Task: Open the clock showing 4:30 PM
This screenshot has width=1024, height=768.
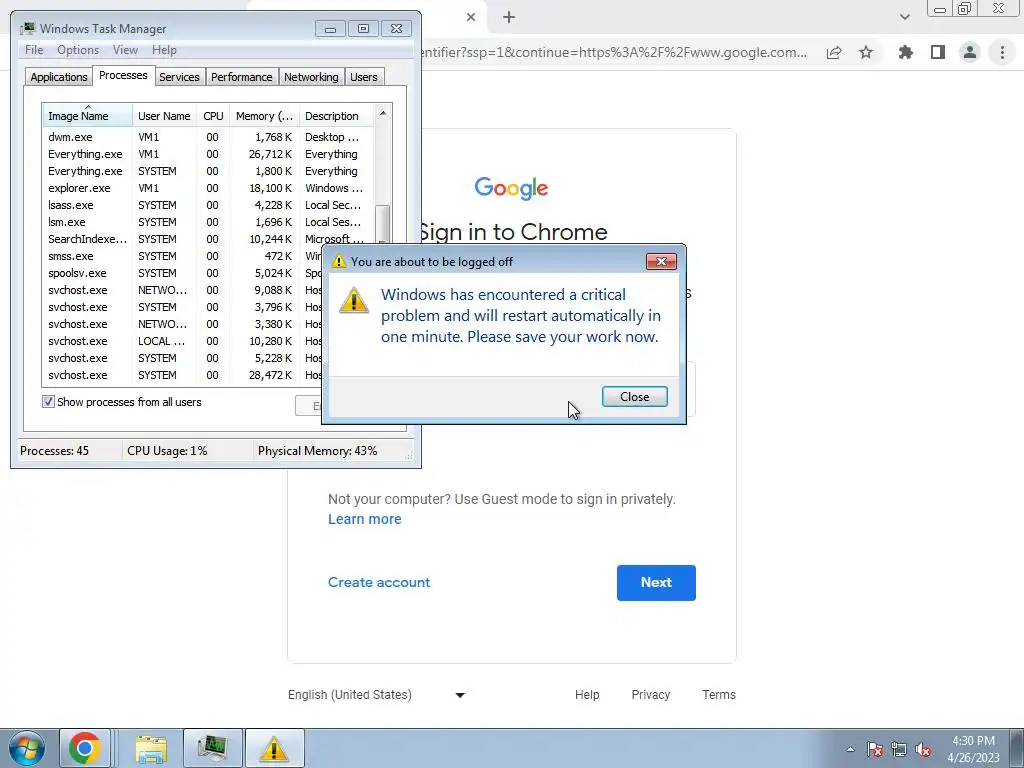Action: point(973,749)
